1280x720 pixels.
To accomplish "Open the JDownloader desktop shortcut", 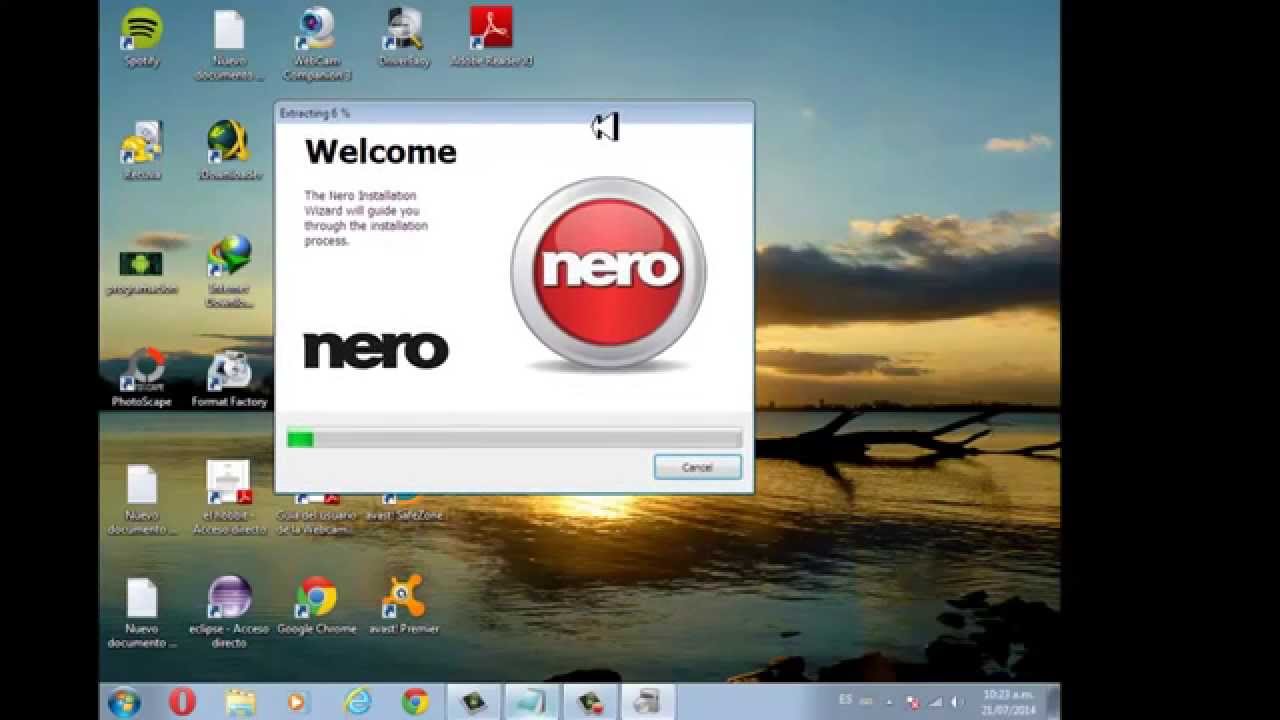I will [x=229, y=152].
